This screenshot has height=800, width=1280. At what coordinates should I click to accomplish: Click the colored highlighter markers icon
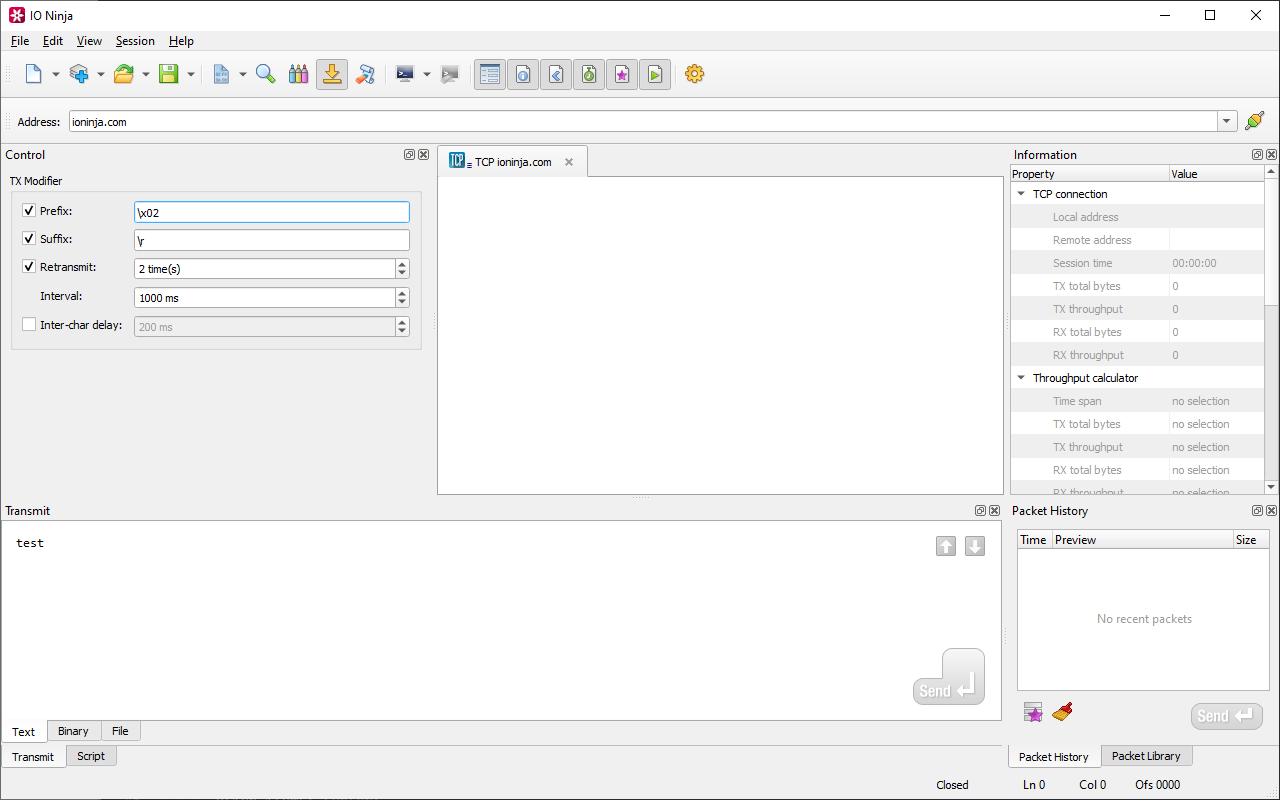coord(298,74)
